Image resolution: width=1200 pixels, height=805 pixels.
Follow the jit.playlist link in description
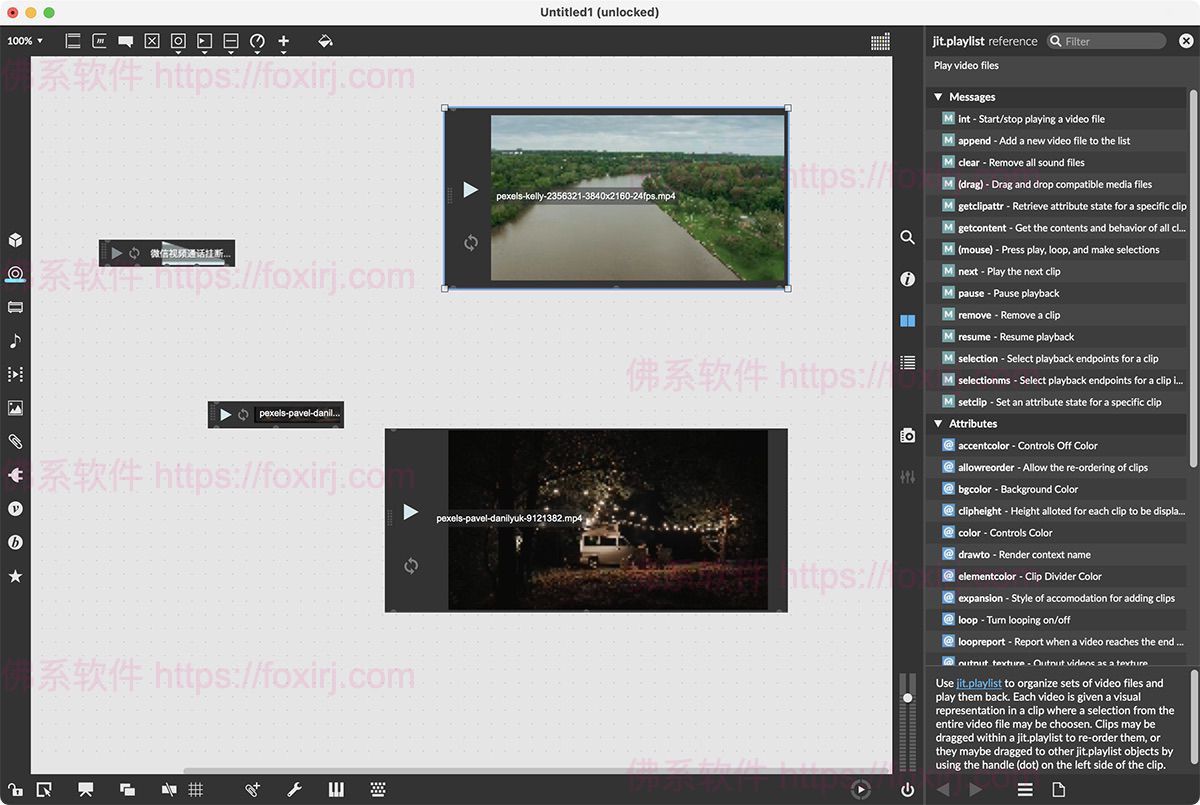[x=978, y=683]
